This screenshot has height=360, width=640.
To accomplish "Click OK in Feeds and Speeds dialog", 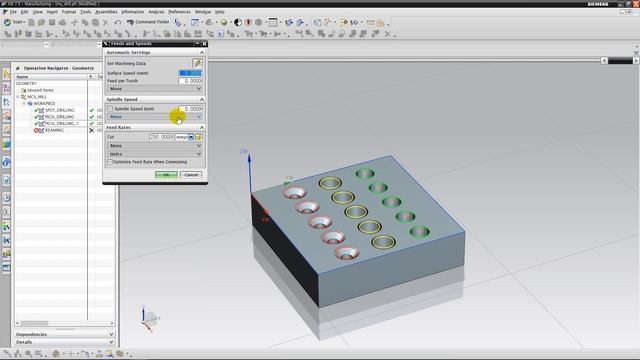I will [x=166, y=175].
